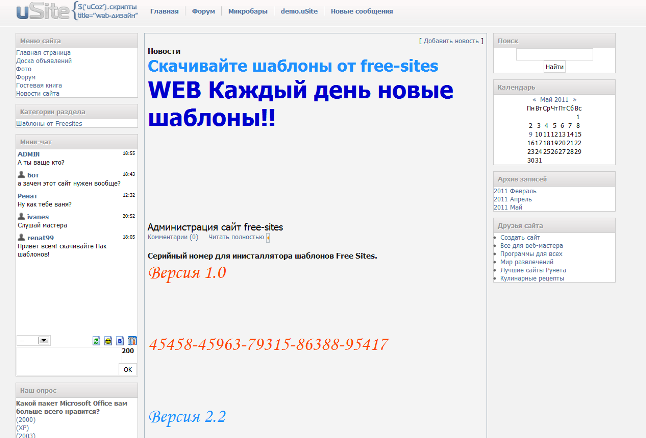Click the rightmost mini-chat toolbar icon
The height and width of the screenshot is (438, 646).
[x=130, y=341]
